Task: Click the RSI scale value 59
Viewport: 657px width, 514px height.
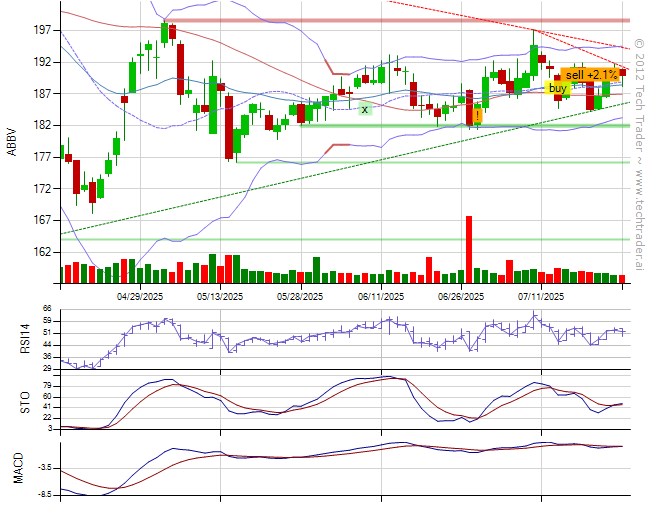Action: coord(47,321)
